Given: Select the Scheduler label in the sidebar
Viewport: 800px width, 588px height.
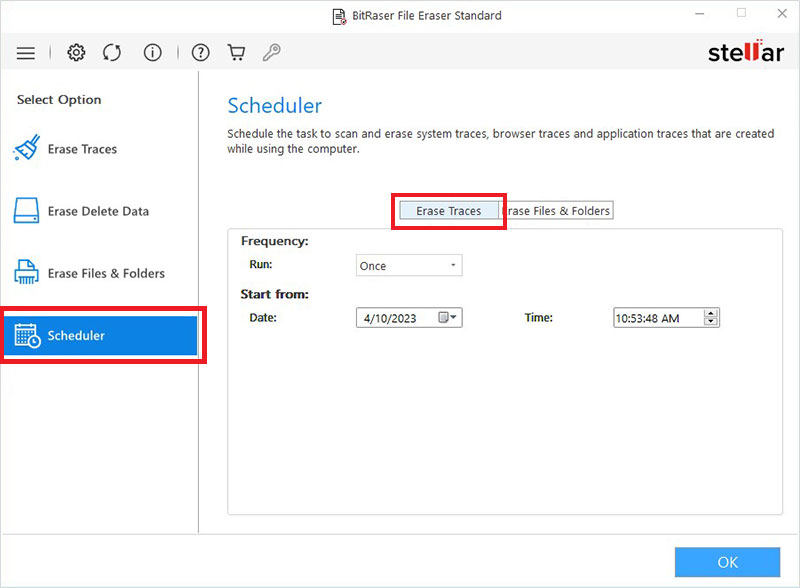Looking at the screenshot, I should coord(76,335).
